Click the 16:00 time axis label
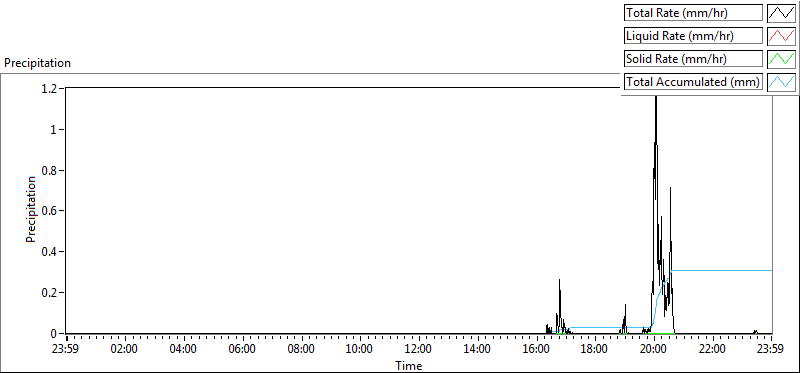 pyautogui.click(x=537, y=350)
